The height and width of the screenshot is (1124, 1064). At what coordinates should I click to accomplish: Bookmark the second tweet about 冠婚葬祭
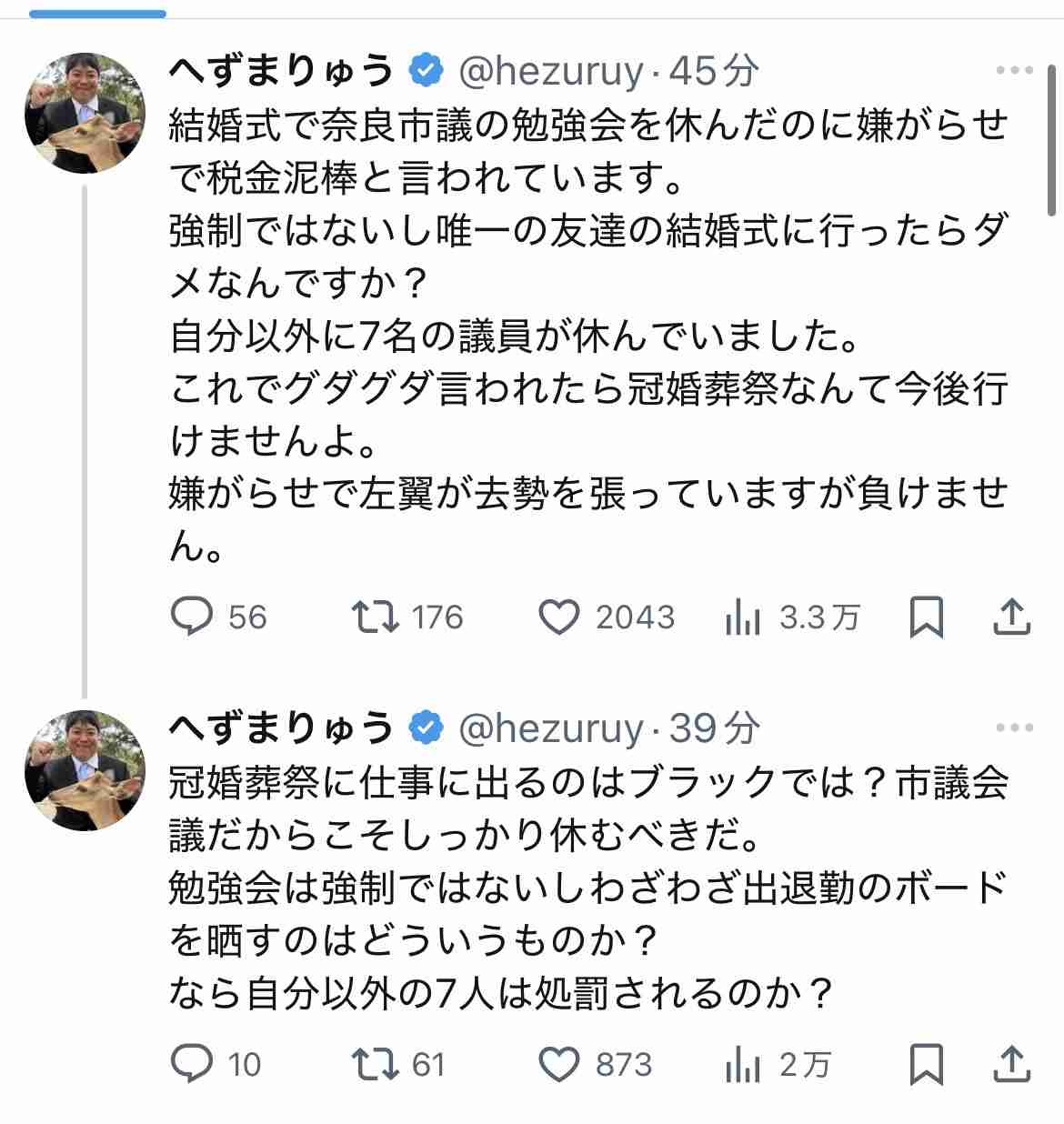[x=926, y=1064]
